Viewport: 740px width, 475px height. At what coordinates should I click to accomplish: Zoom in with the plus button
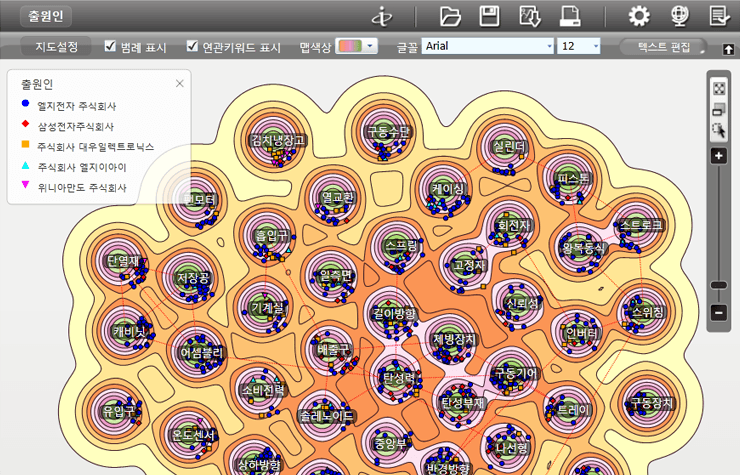coord(718,156)
